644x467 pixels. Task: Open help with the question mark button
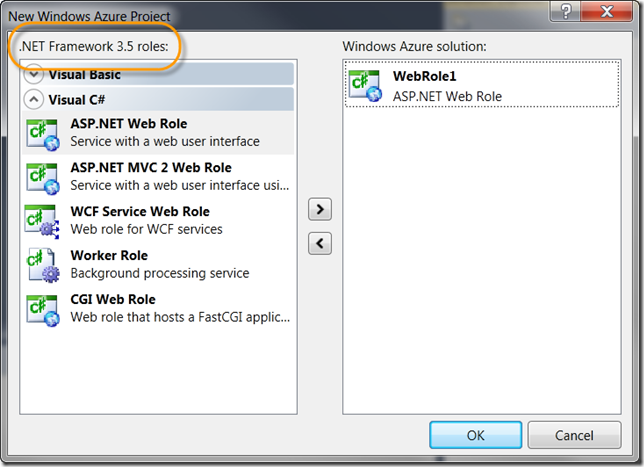pos(565,11)
